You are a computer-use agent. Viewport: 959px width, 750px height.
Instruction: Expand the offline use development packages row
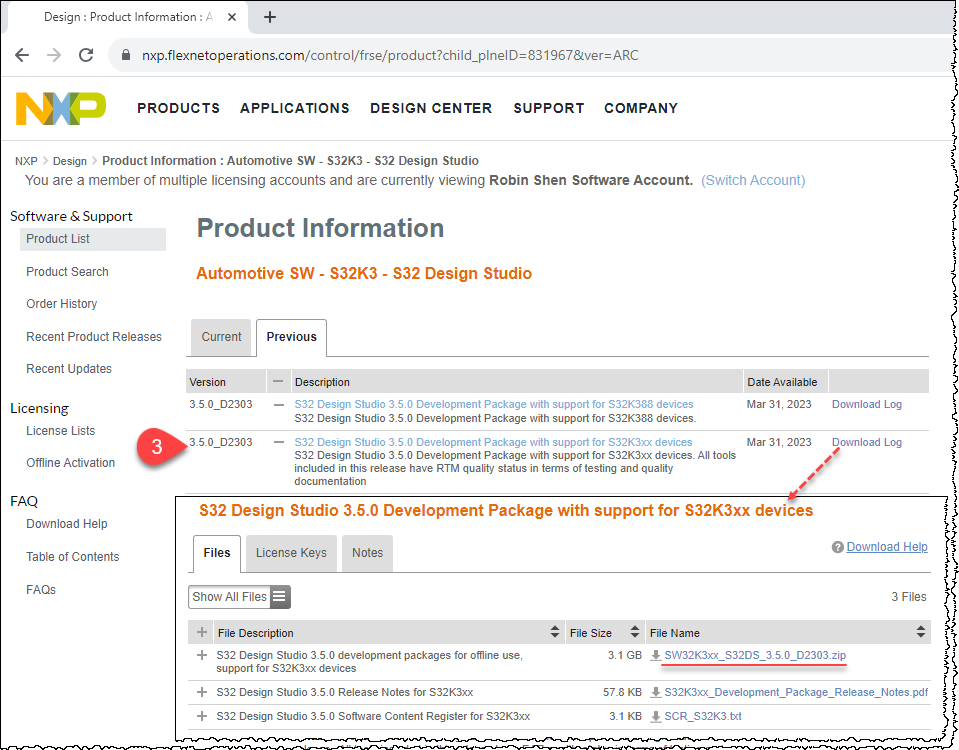point(202,655)
